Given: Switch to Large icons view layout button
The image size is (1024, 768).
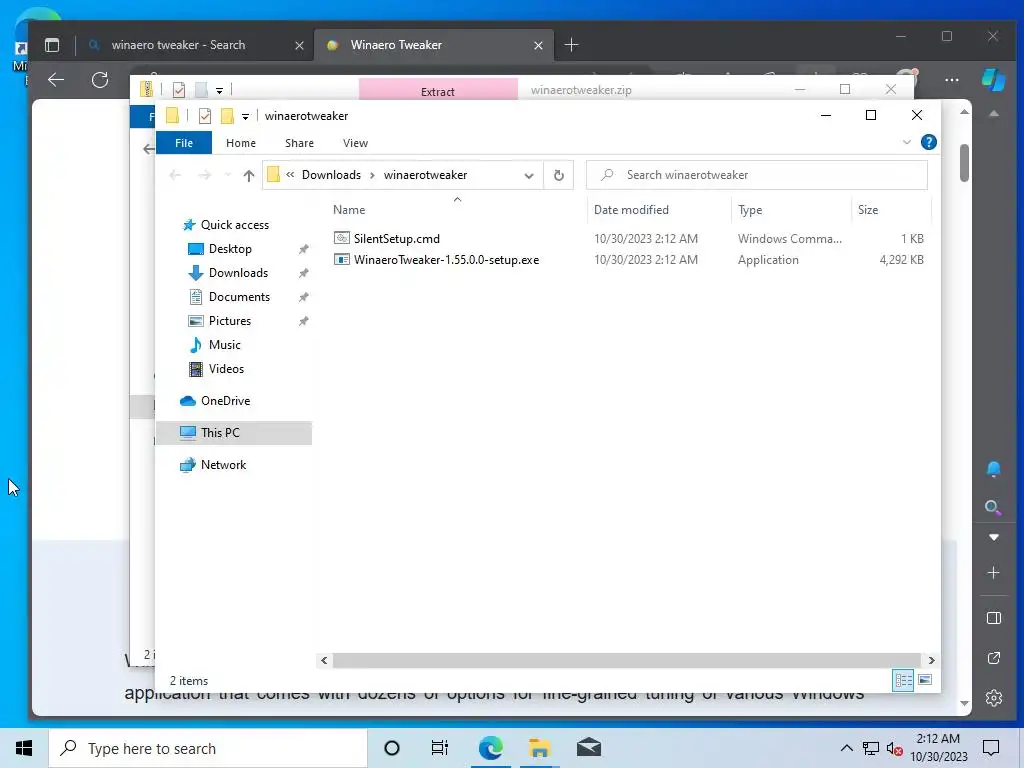Looking at the screenshot, I should pos(925,680).
